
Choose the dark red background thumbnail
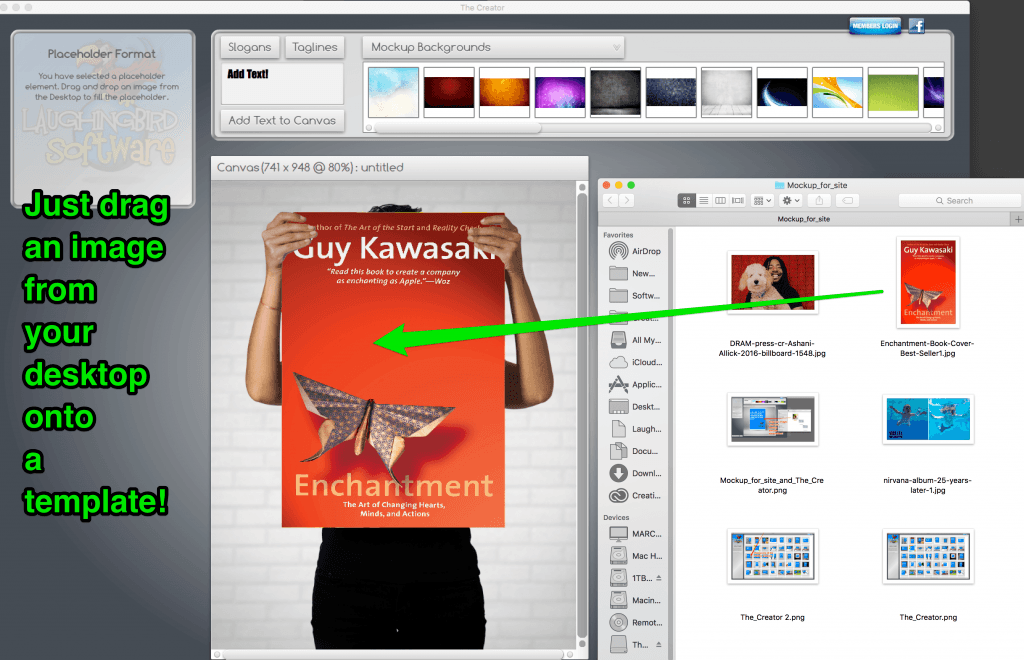tap(449, 92)
